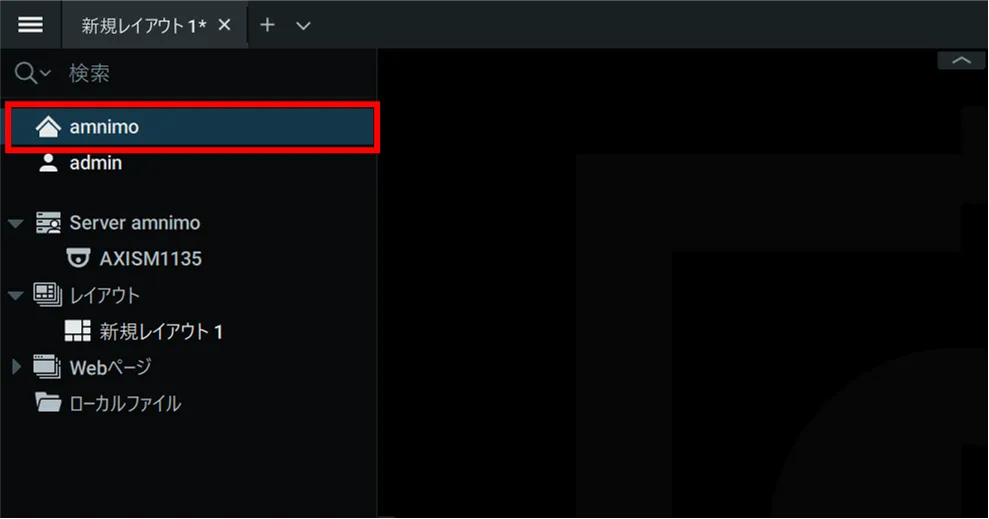Open the tab list dropdown chevron
Screen dimensions: 989x519
tap(303, 26)
